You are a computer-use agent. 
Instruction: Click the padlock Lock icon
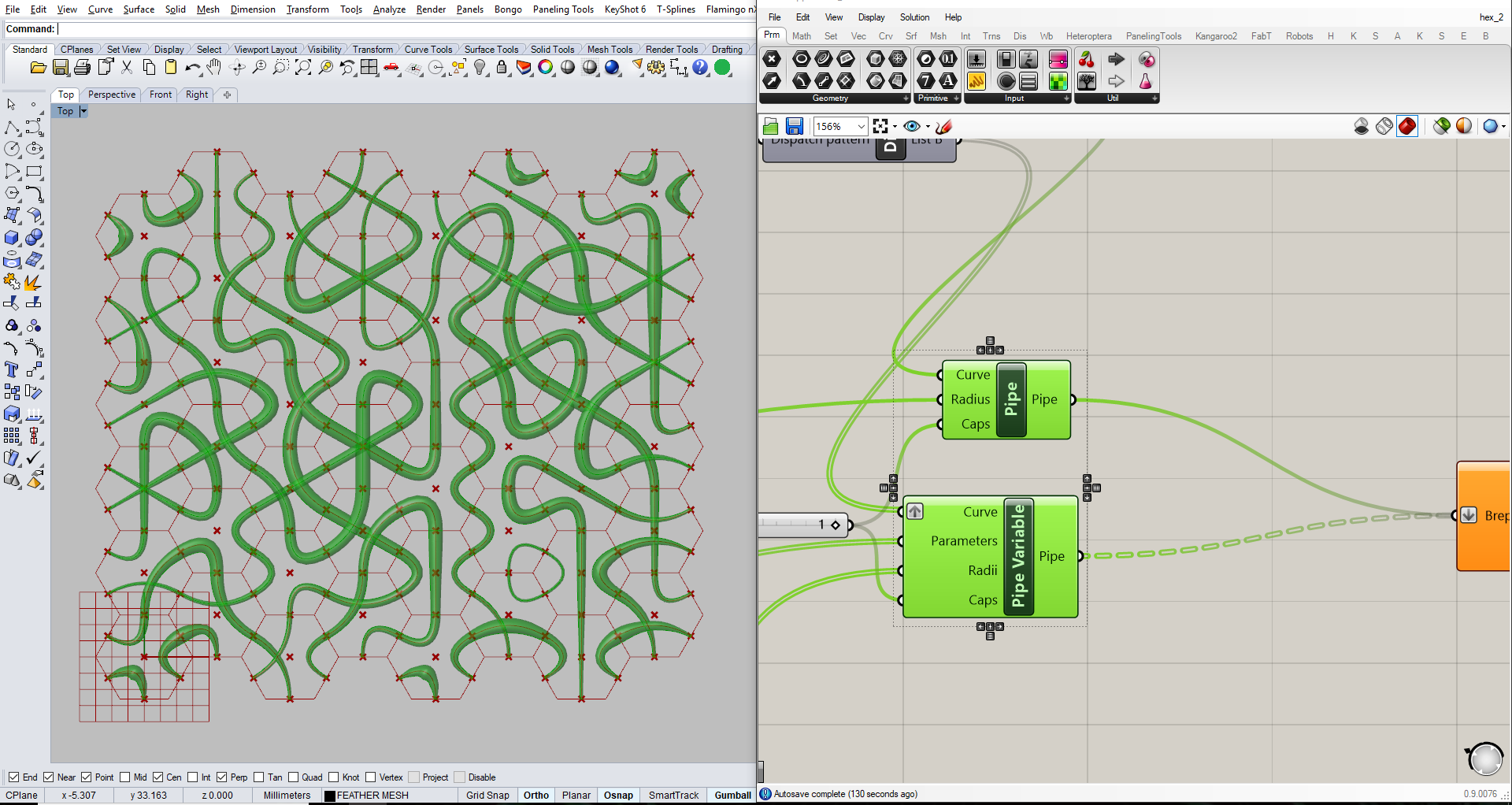[502, 68]
